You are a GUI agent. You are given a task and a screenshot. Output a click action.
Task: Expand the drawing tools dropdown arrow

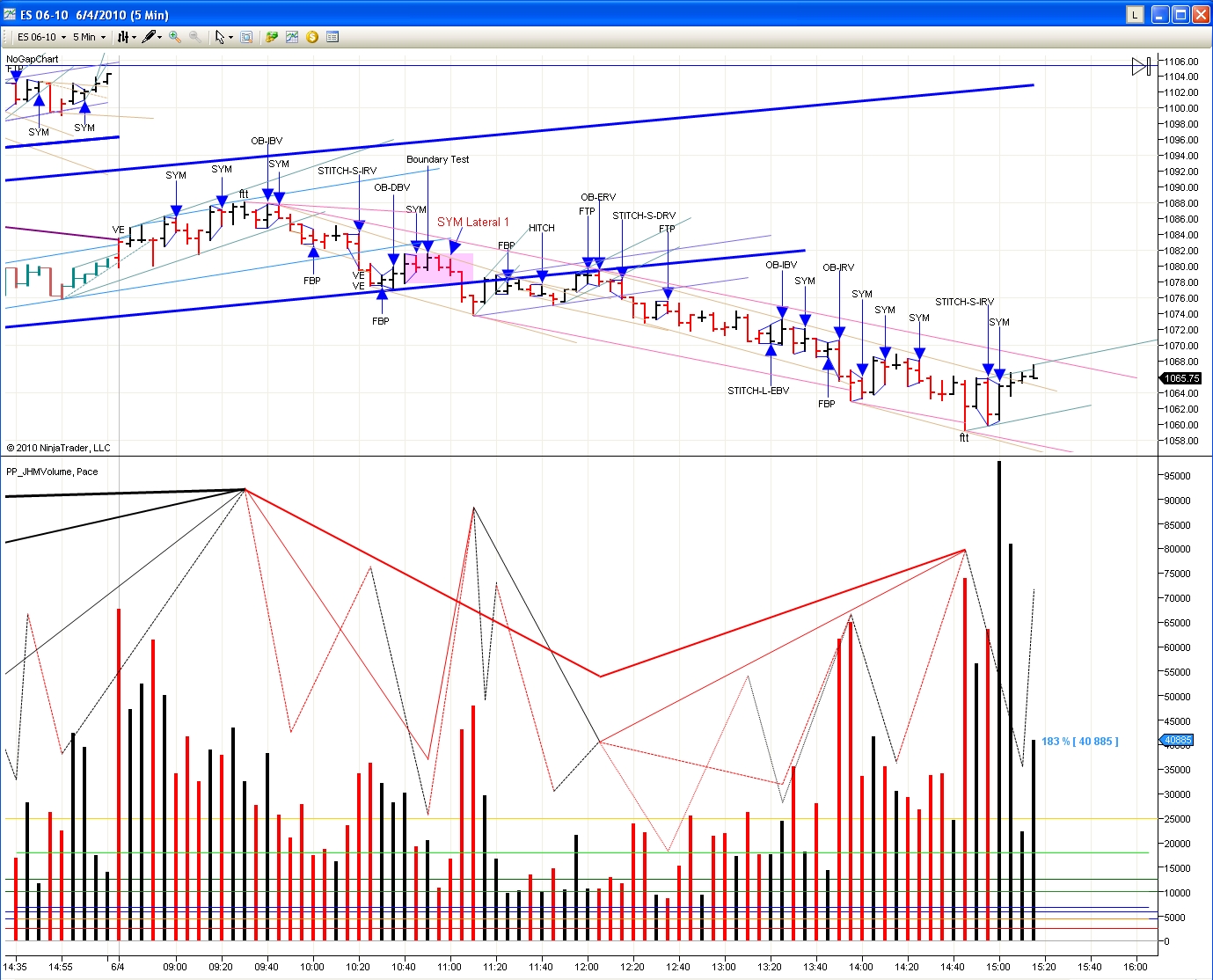(x=160, y=37)
